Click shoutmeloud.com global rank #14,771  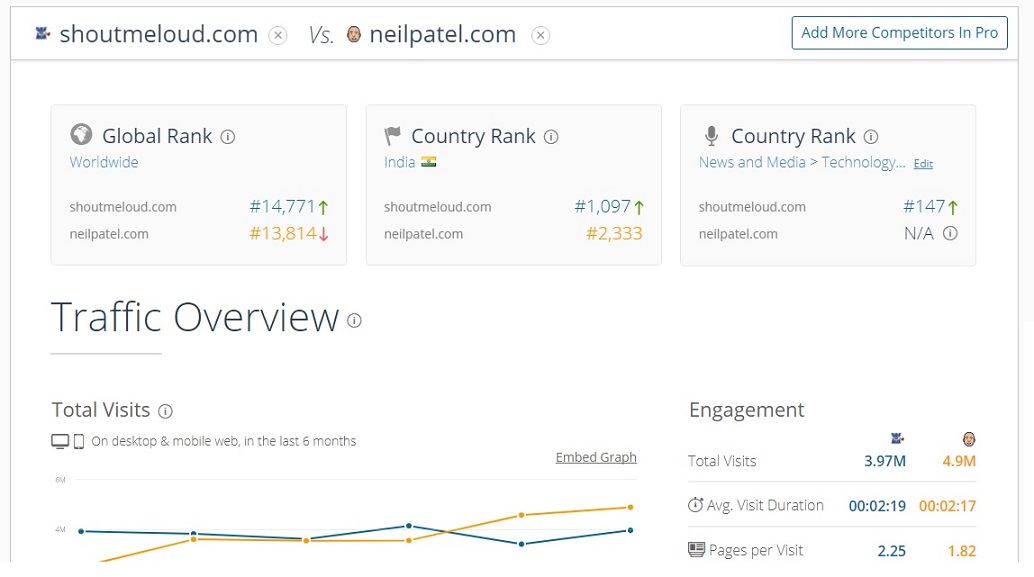click(282, 206)
